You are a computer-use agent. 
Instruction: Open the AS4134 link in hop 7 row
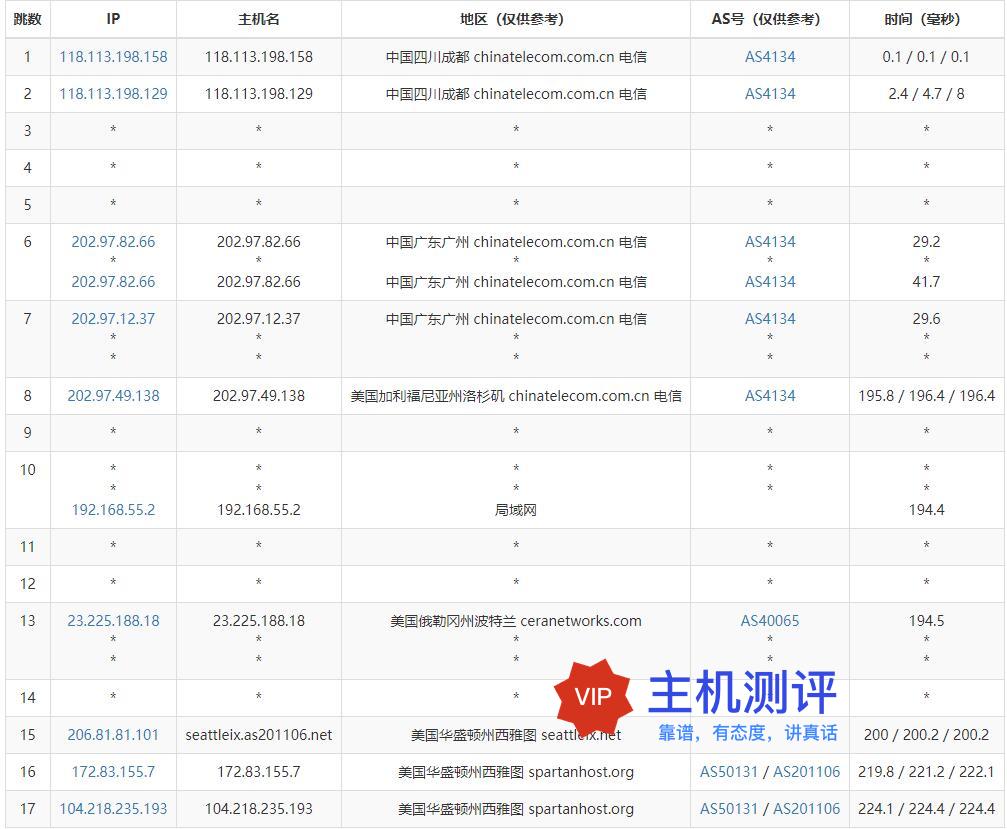tap(770, 319)
